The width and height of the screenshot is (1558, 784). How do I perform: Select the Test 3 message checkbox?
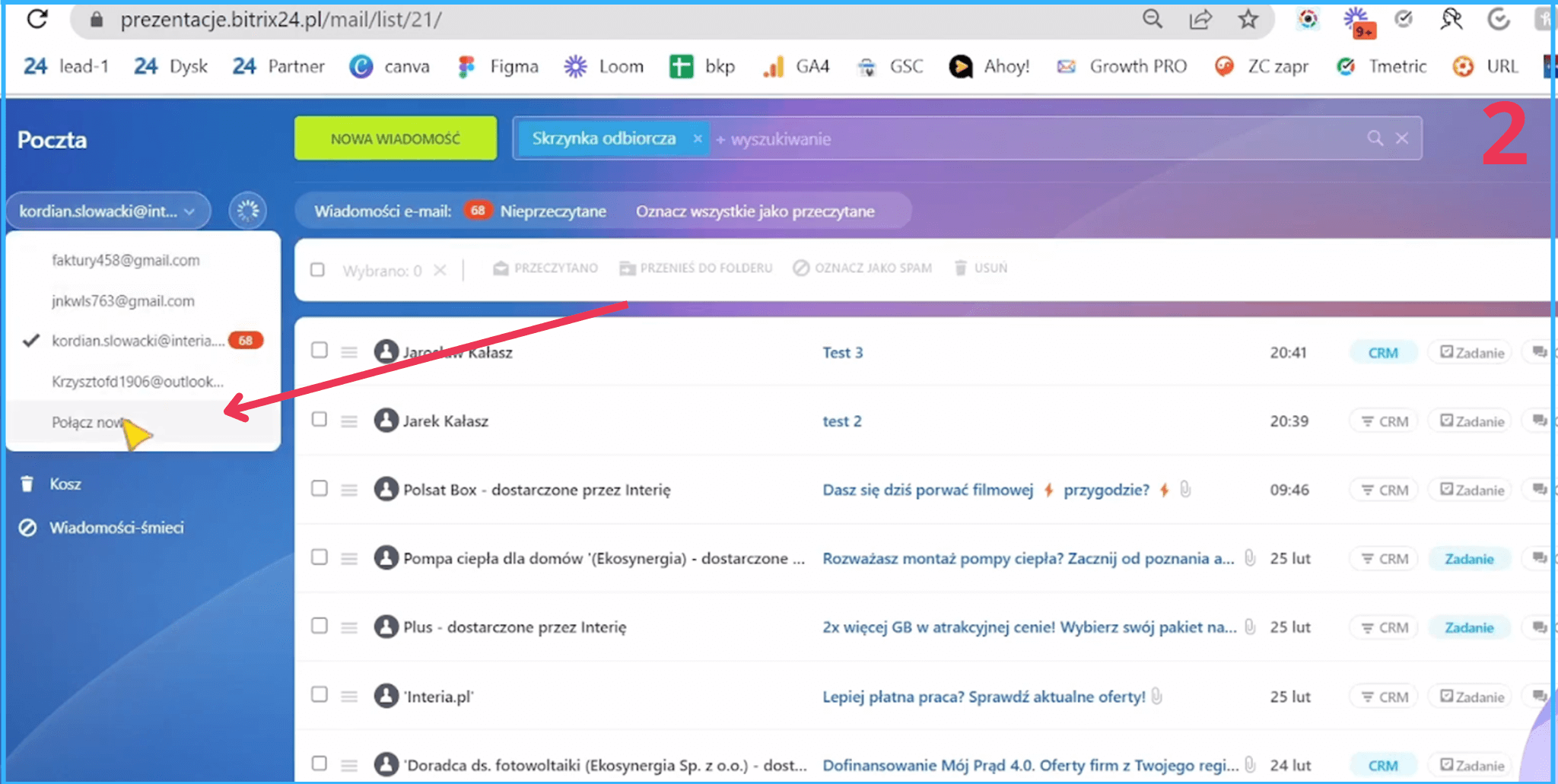[x=320, y=351]
